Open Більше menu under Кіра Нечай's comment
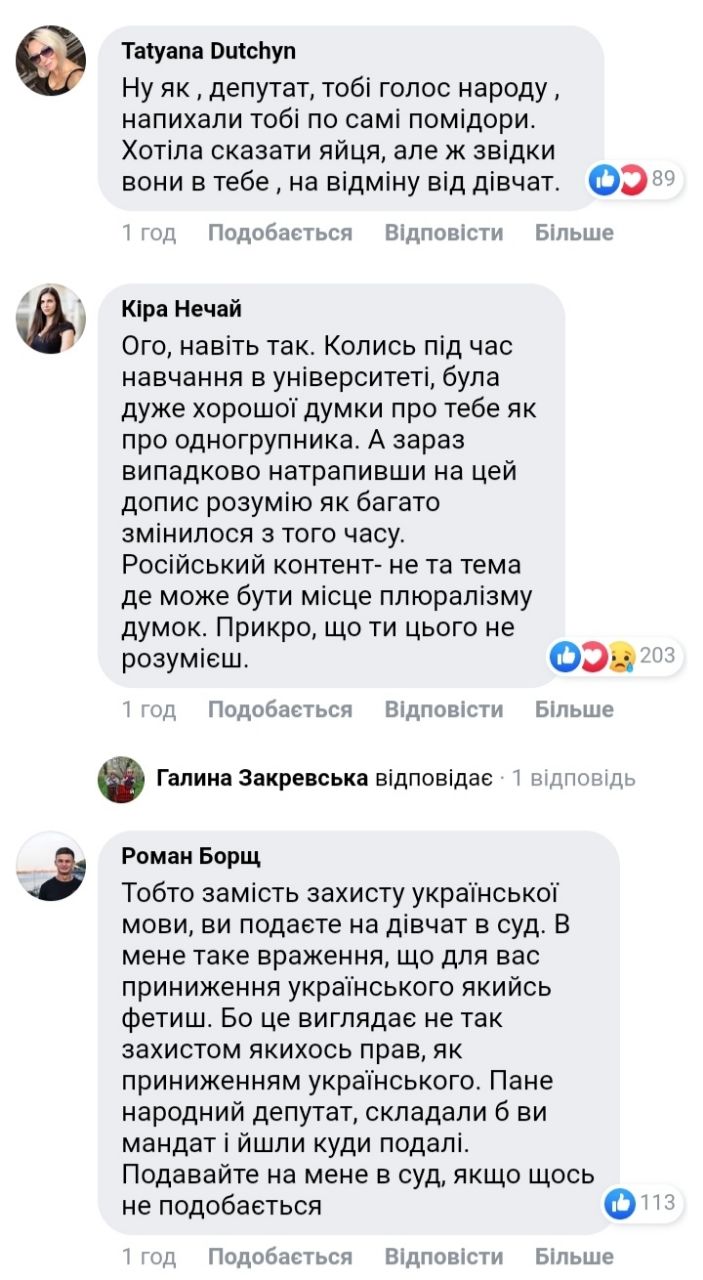 click(574, 710)
